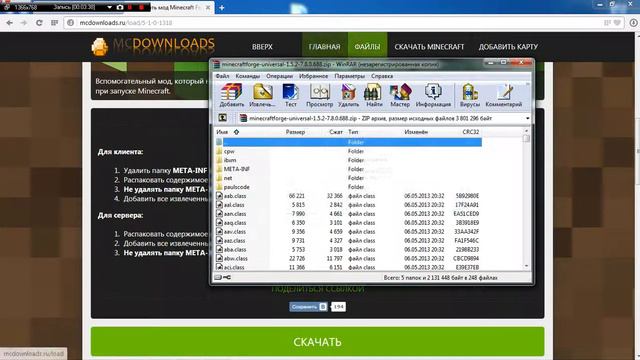Select file abw.class

tap(349, 258)
